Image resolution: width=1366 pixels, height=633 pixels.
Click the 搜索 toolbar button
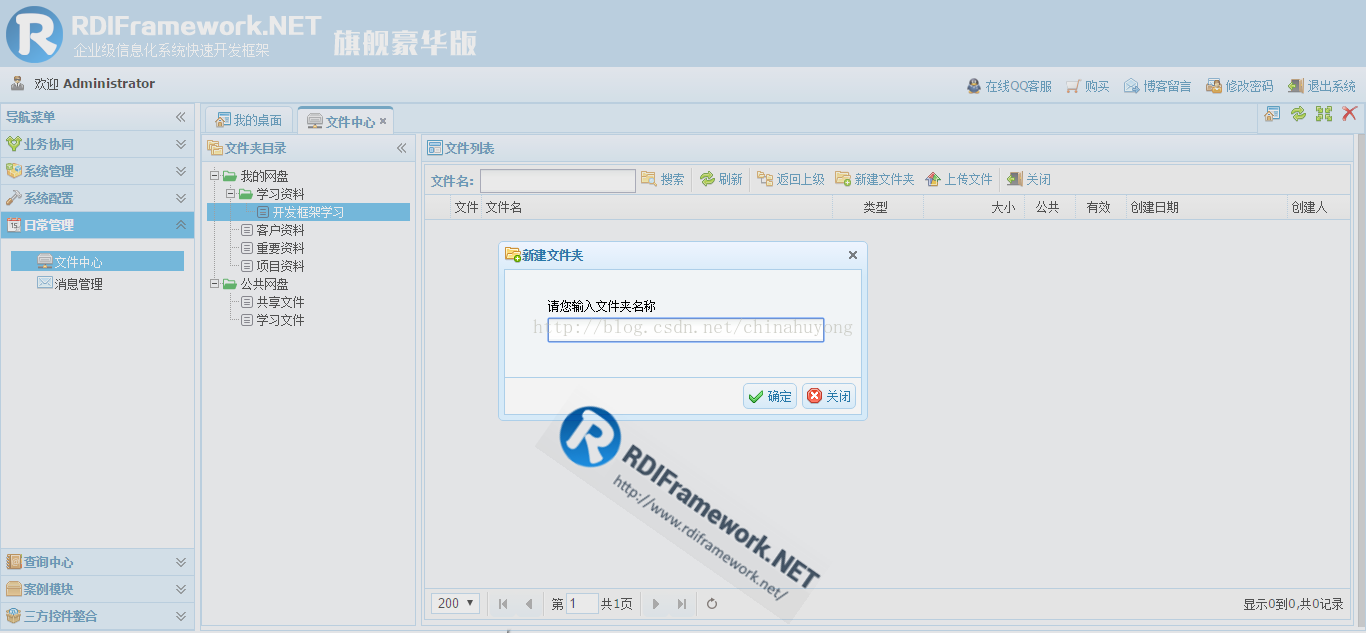[x=663, y=179]
